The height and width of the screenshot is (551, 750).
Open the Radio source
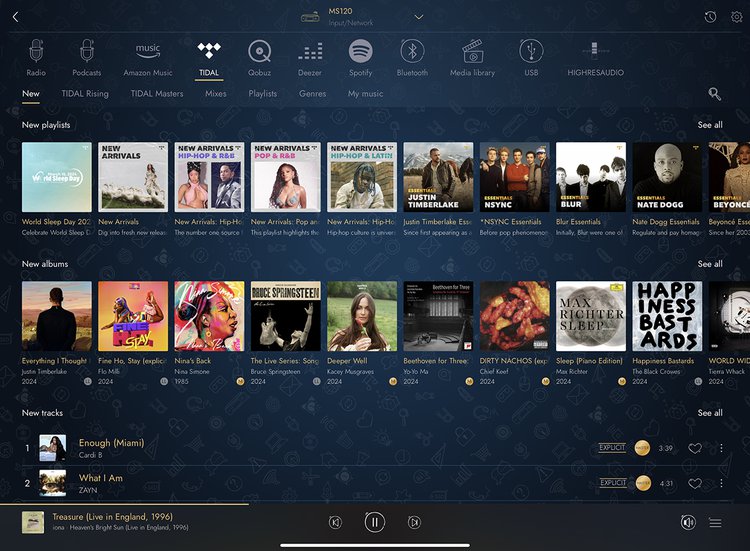(x=36, y=57)
